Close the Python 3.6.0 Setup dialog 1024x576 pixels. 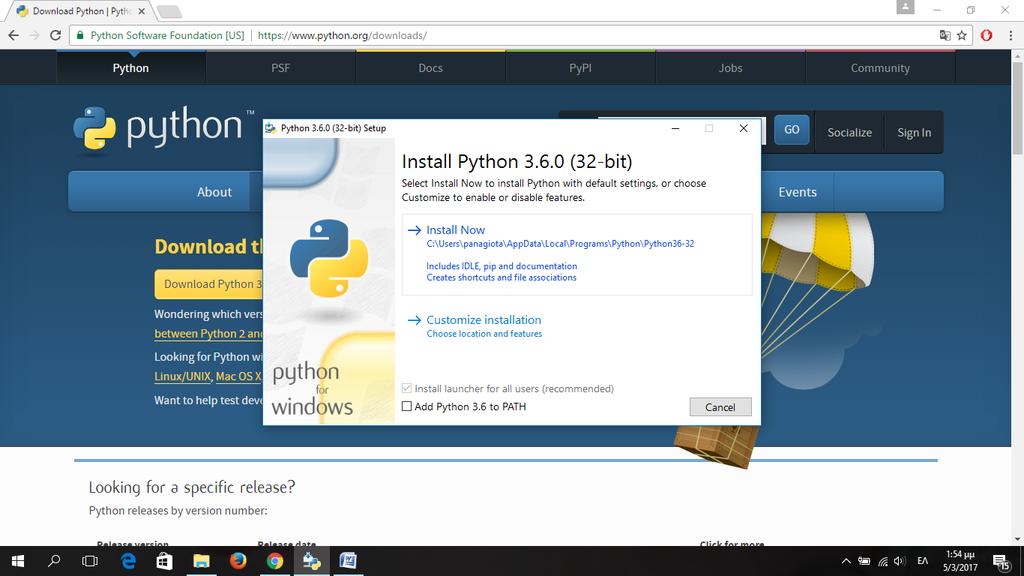(x=743, y=128)
